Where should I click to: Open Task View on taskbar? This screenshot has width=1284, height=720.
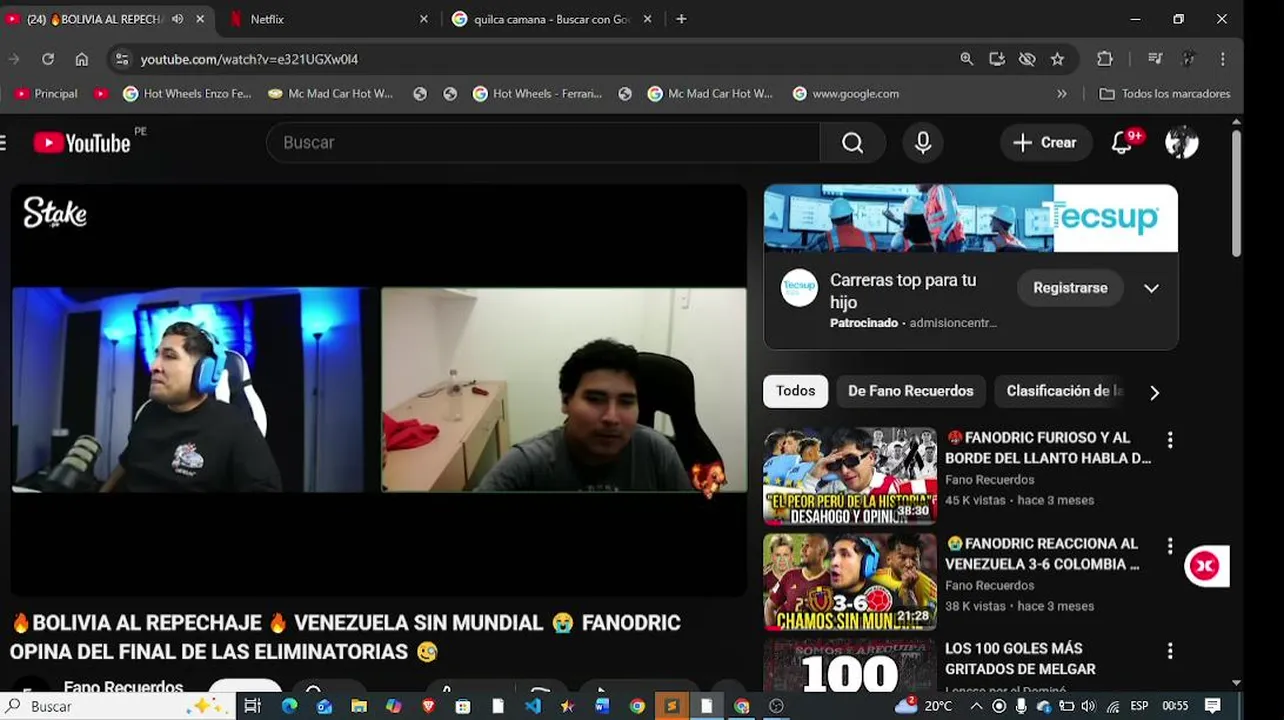click(x=252, y=706)
